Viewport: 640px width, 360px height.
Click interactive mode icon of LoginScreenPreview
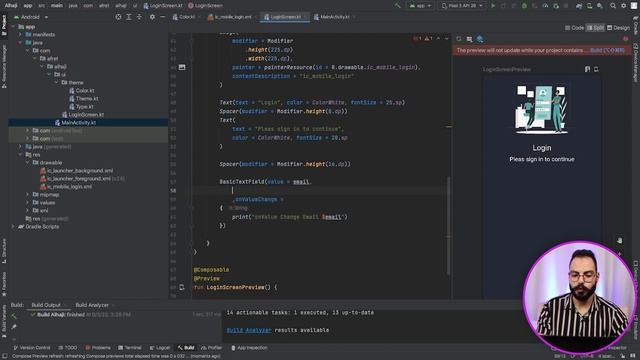click(x=587, y=69)
